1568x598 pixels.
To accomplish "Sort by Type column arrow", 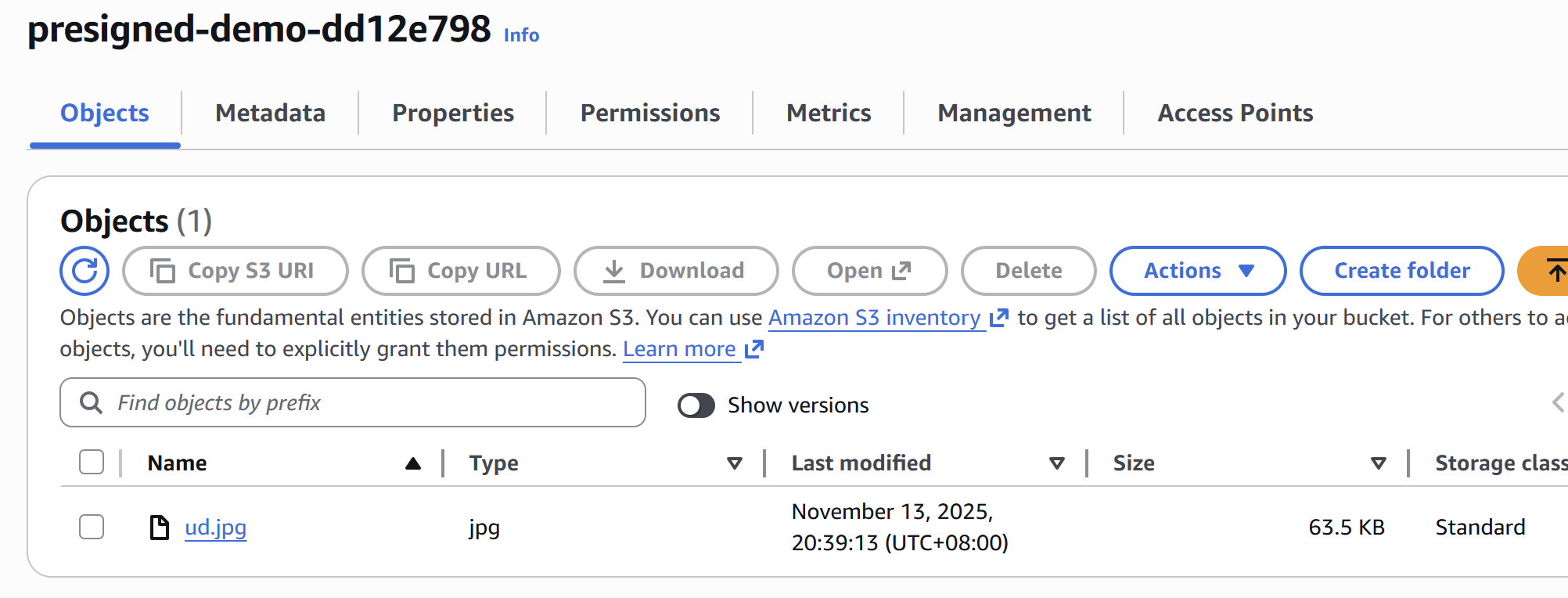I will [734, 463].
